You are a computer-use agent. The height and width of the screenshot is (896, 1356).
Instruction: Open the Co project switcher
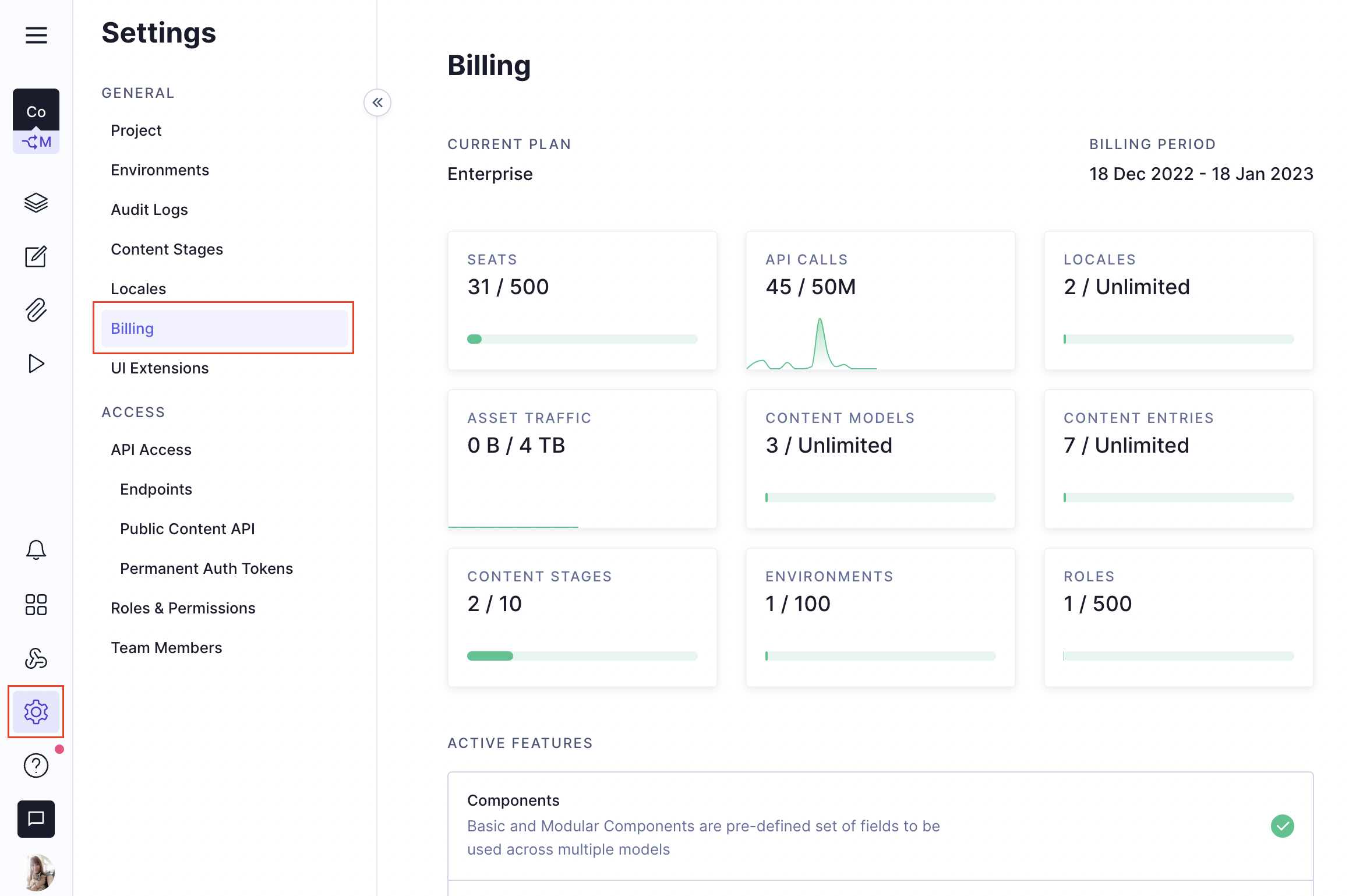36,111
